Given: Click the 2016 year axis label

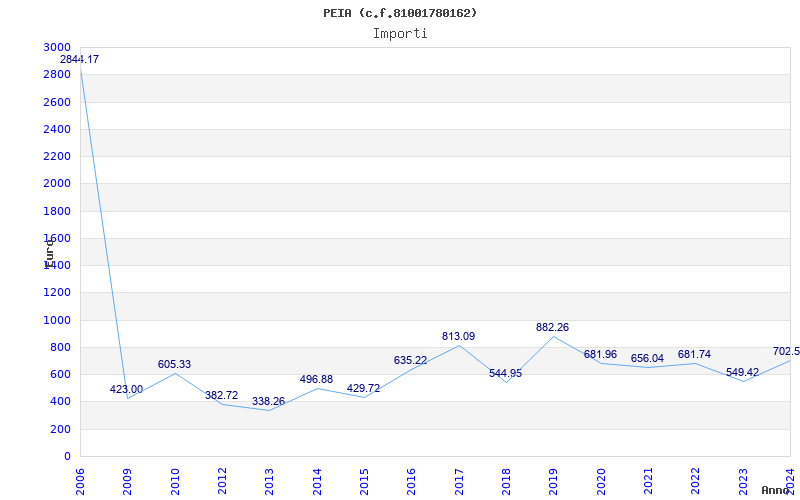Looking at the screenshot, I should pos(411,482).
